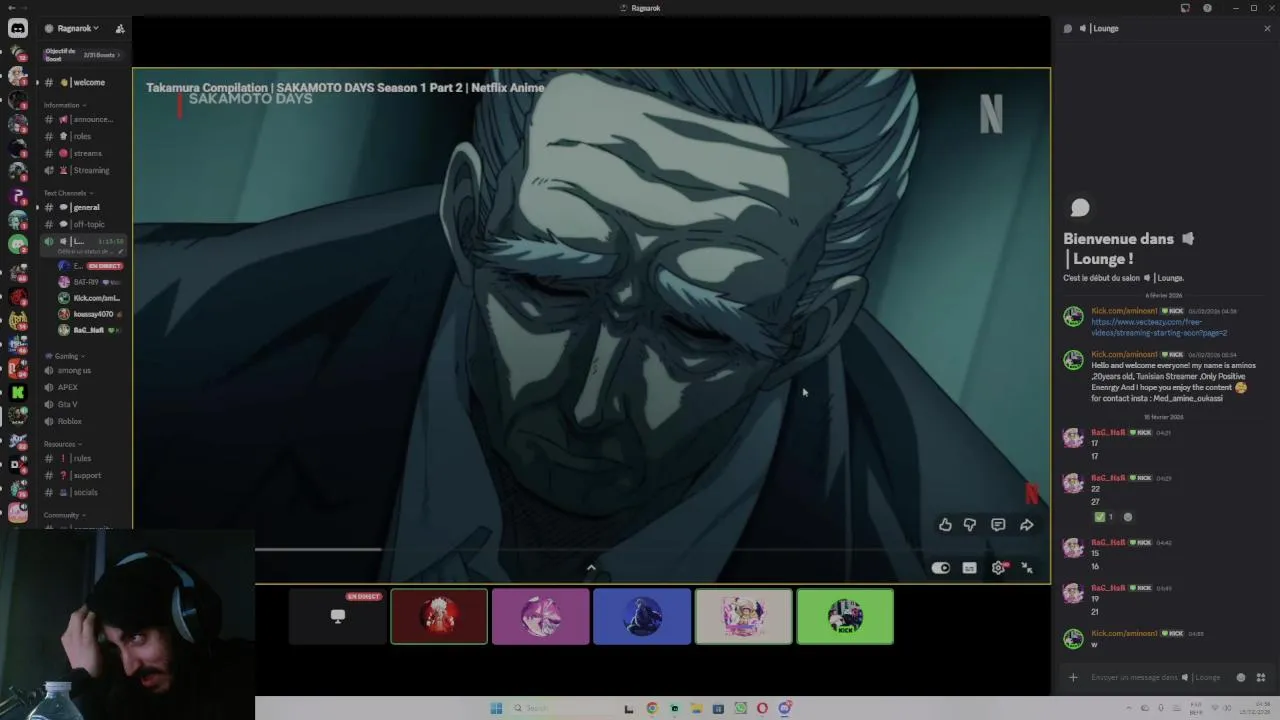Open the boost objective banner
This screenshot has height=720, width=1280.
83,55
